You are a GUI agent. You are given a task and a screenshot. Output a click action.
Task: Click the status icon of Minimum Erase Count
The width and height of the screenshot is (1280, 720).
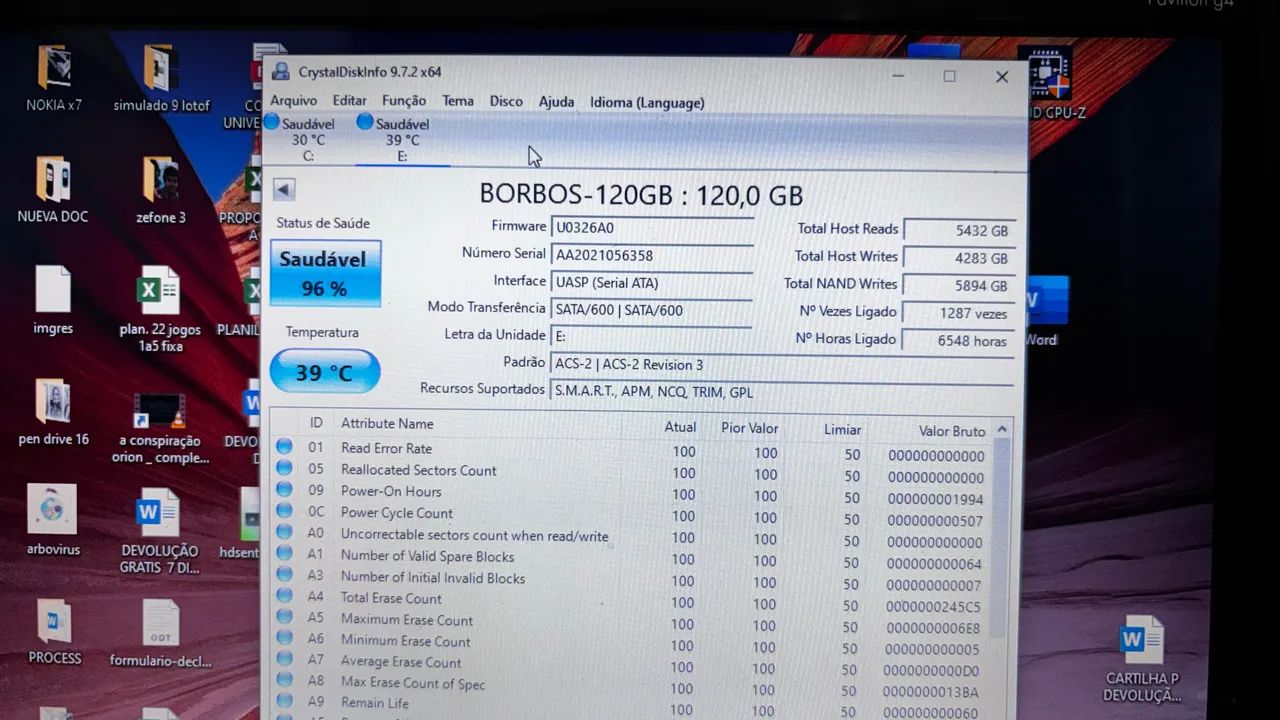[286, 639]
